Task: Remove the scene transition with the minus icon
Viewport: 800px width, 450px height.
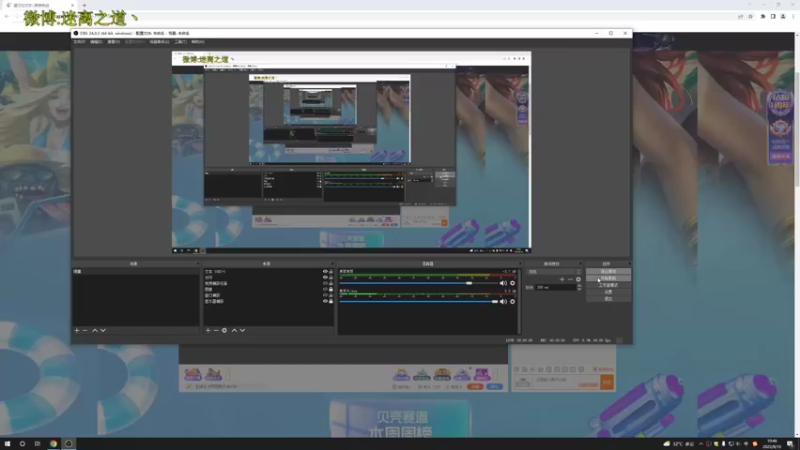Action: 570,279
